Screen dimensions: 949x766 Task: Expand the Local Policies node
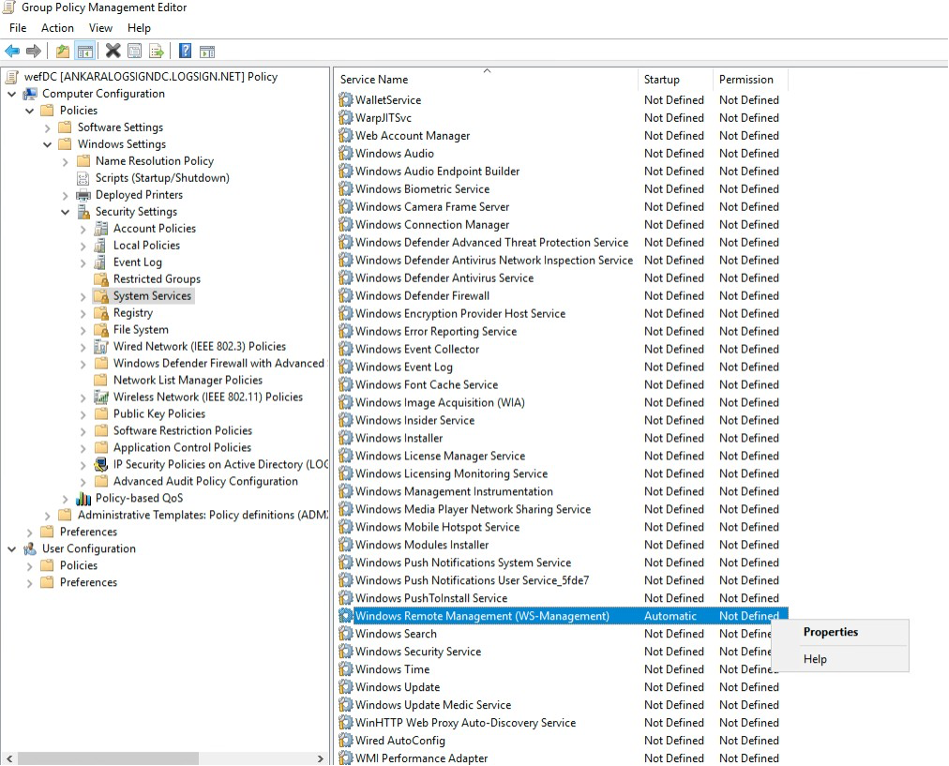[x=83, y=246]
